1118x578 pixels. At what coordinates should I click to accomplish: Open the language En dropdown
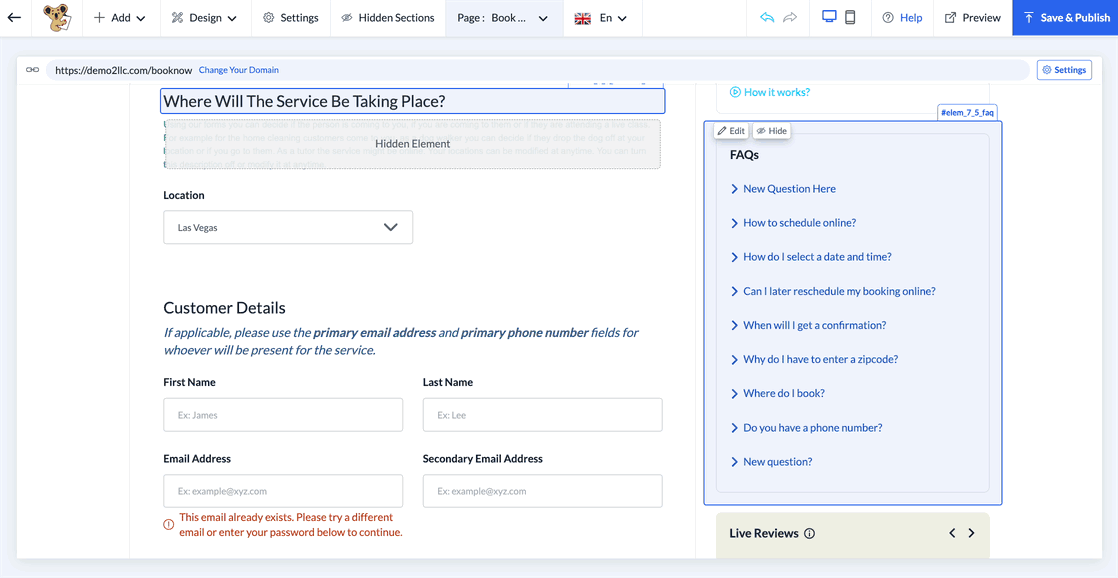coord(601,18)
